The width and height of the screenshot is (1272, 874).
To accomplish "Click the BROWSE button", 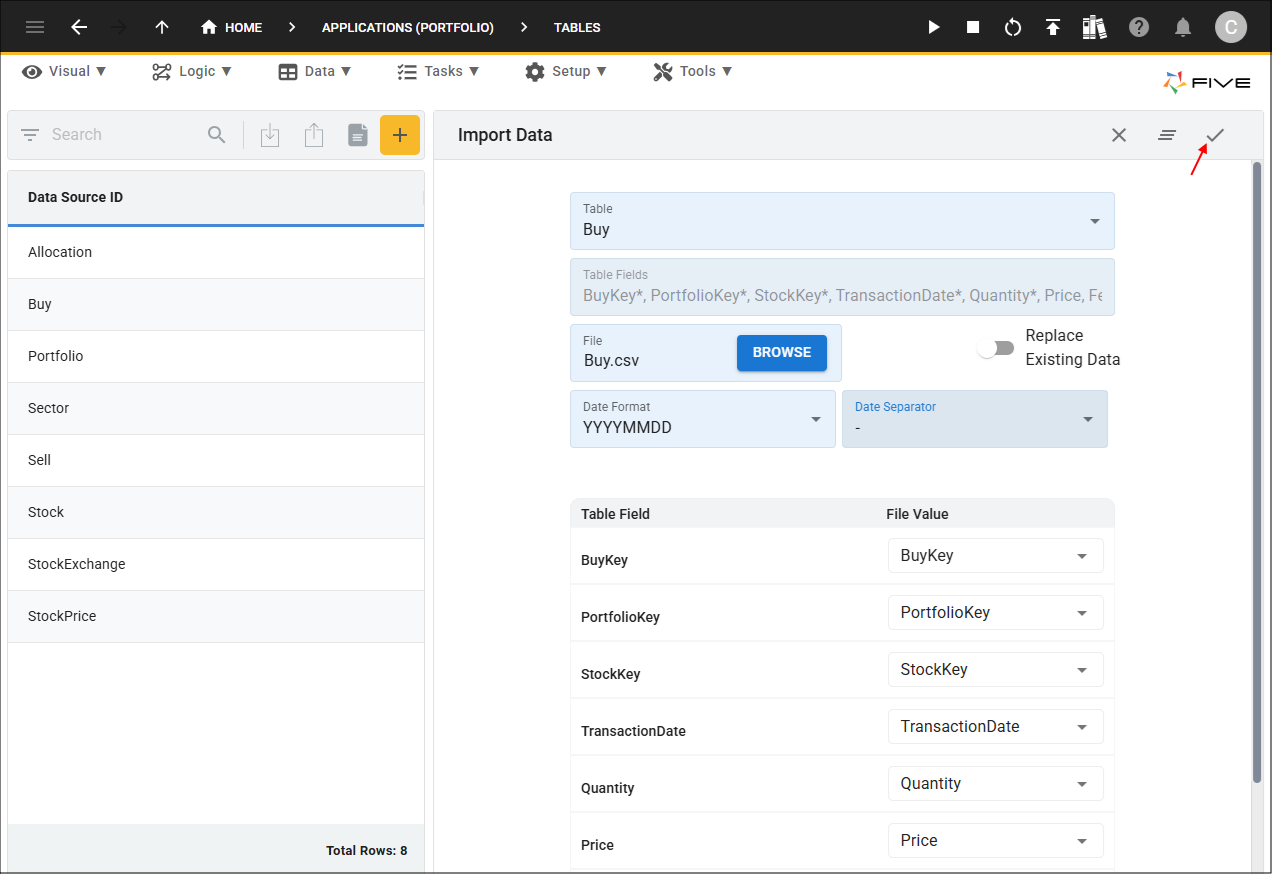I will [x=782, y=353].
